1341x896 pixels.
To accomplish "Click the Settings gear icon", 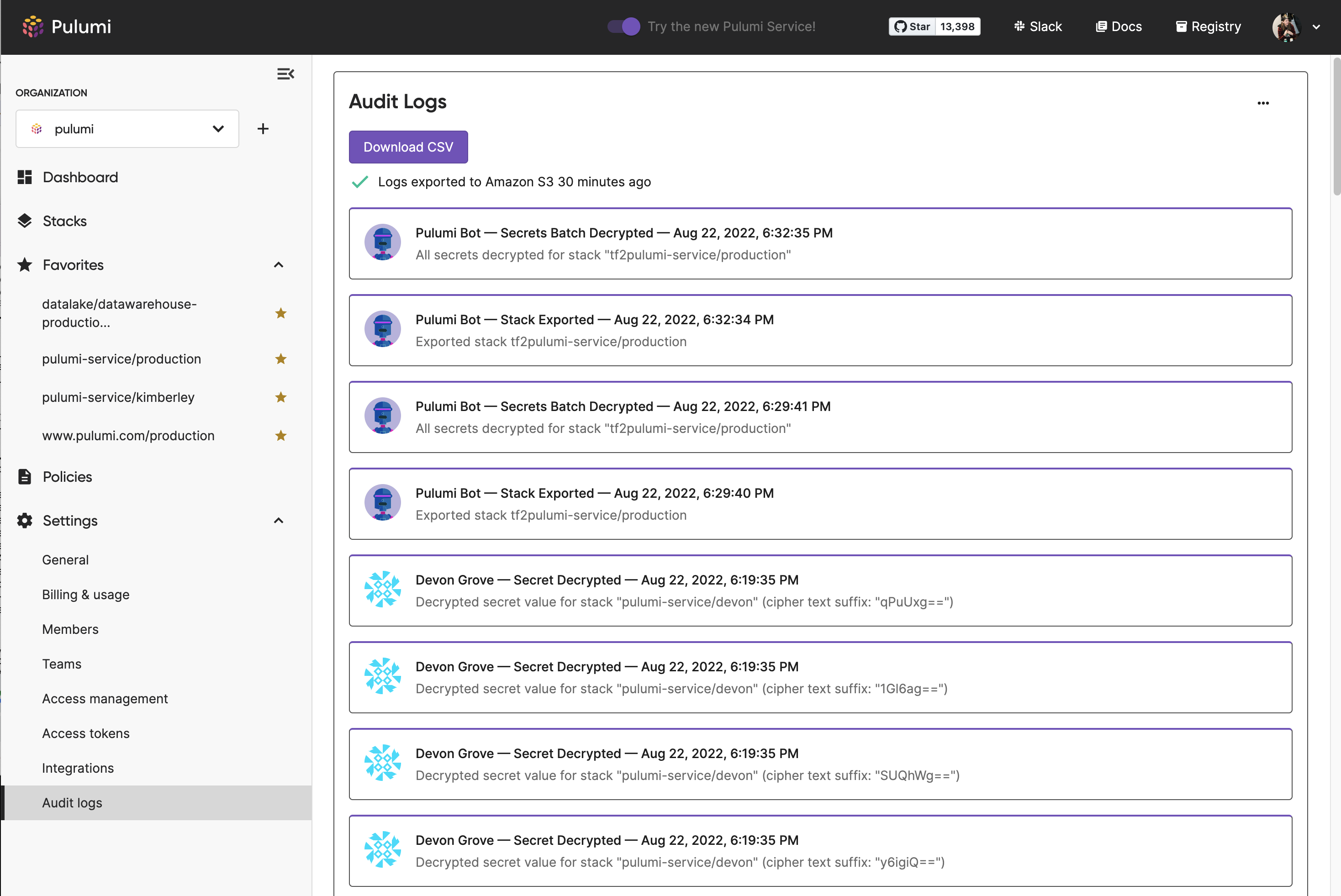I will point(25,521).
